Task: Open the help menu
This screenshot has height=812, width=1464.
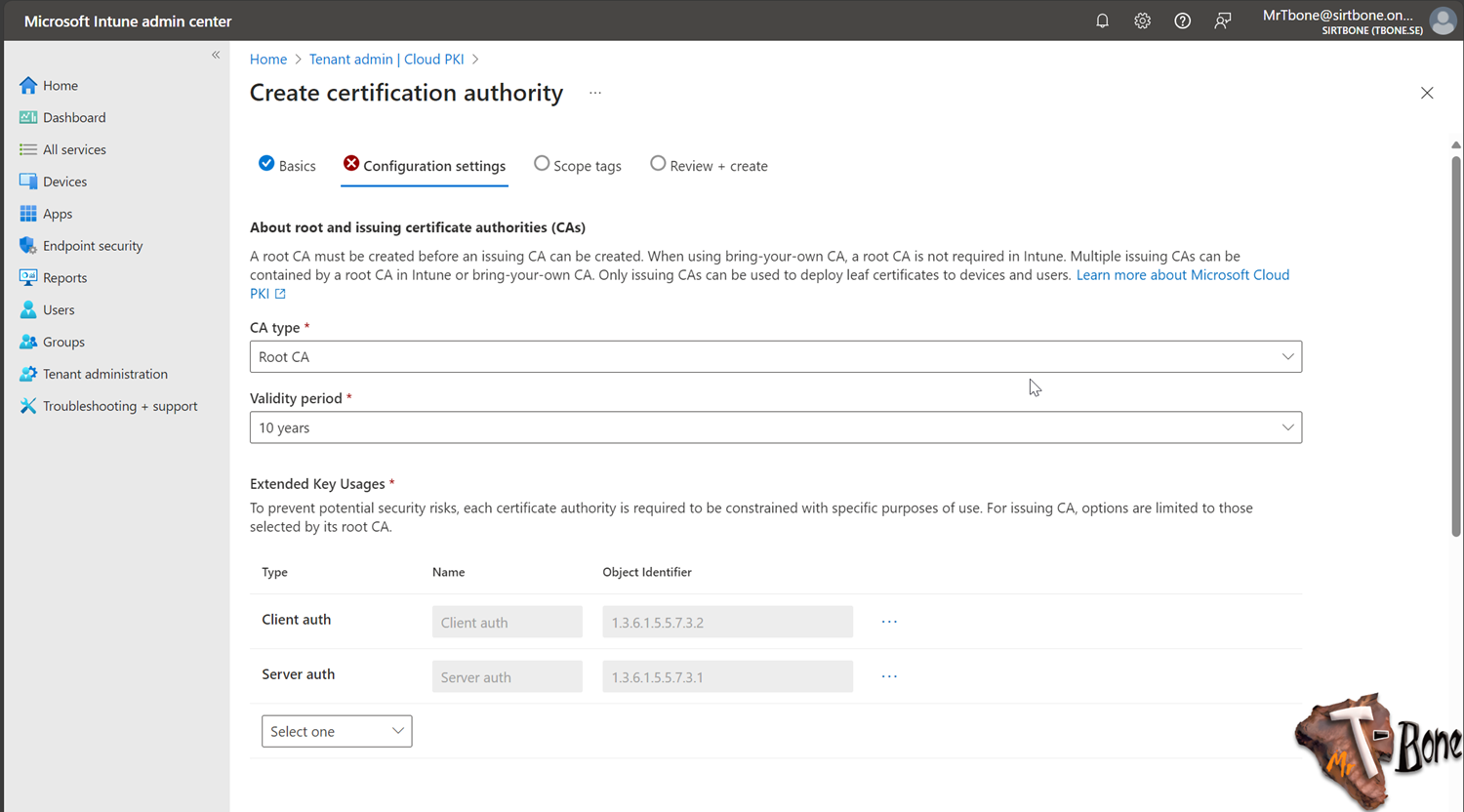Action: point(1182,20)
